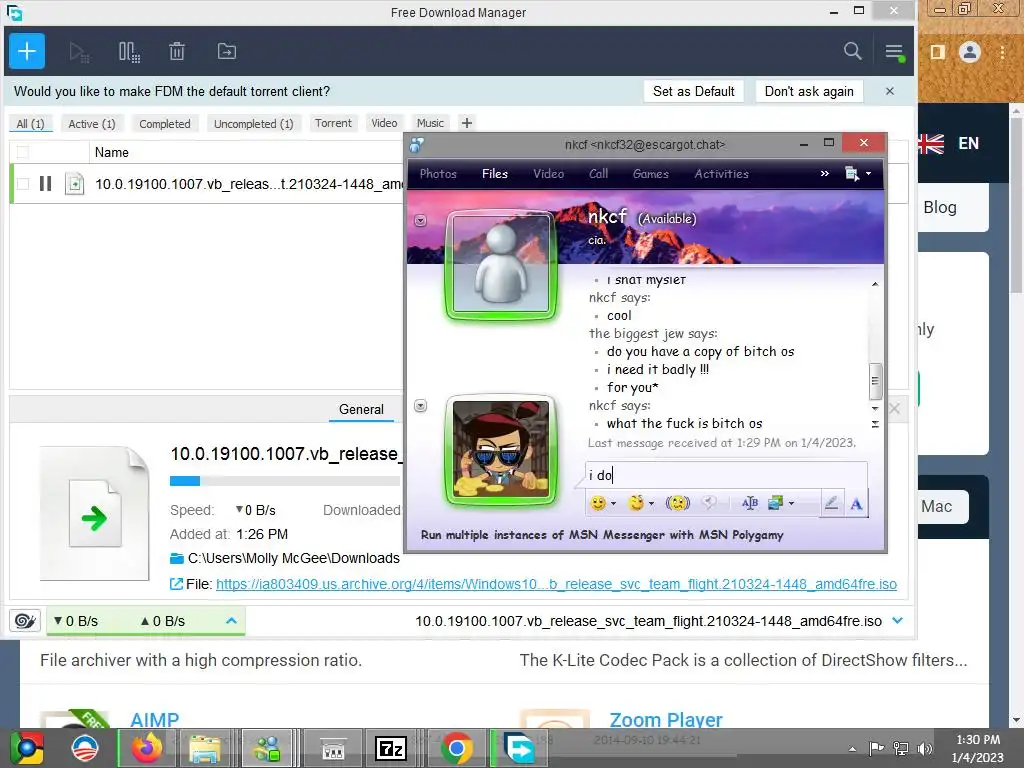
Task: Select the Music filter tab
Action: click(x=430, y=123)
